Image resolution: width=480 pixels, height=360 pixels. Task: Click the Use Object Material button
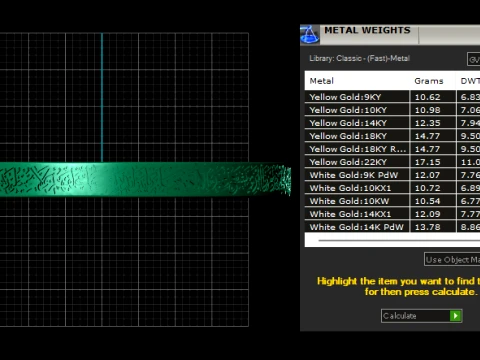point(452,259)
